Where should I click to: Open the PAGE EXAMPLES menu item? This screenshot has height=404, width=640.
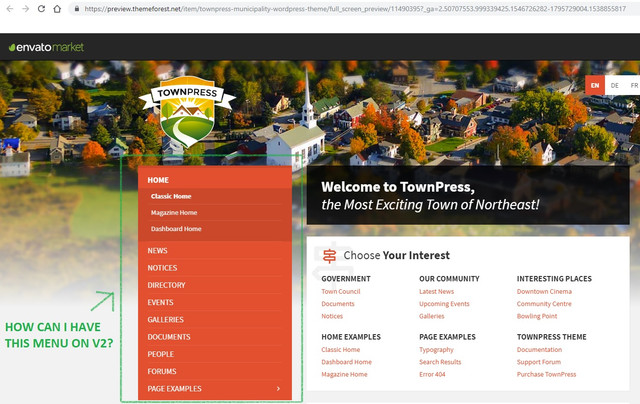(x=174, y=388)
